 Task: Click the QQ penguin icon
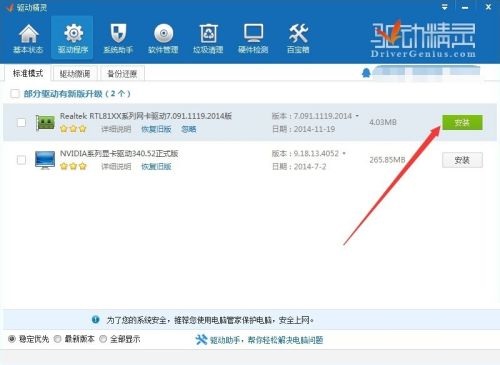366,73
